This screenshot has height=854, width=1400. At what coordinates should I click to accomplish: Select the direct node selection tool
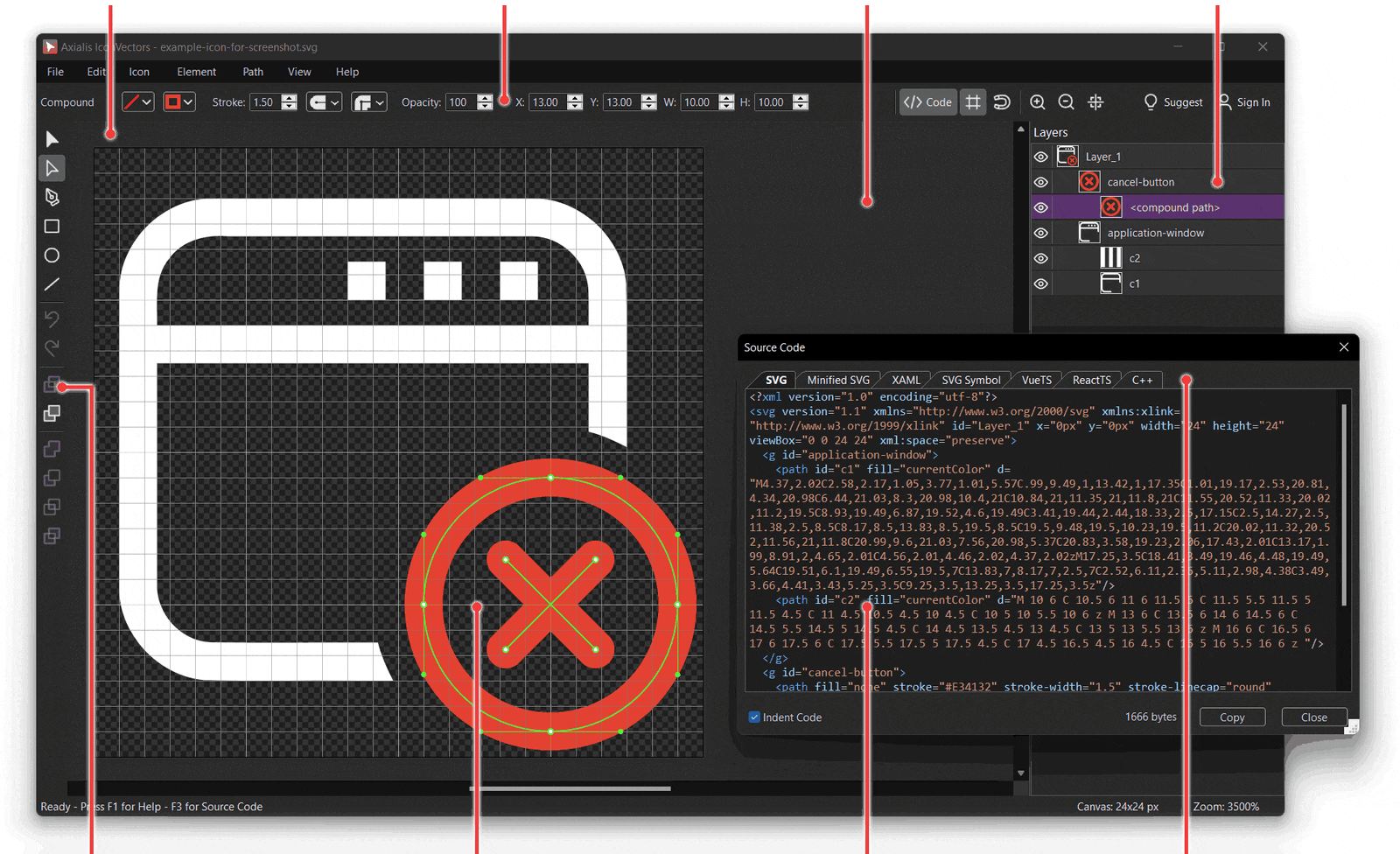point(52,168)
